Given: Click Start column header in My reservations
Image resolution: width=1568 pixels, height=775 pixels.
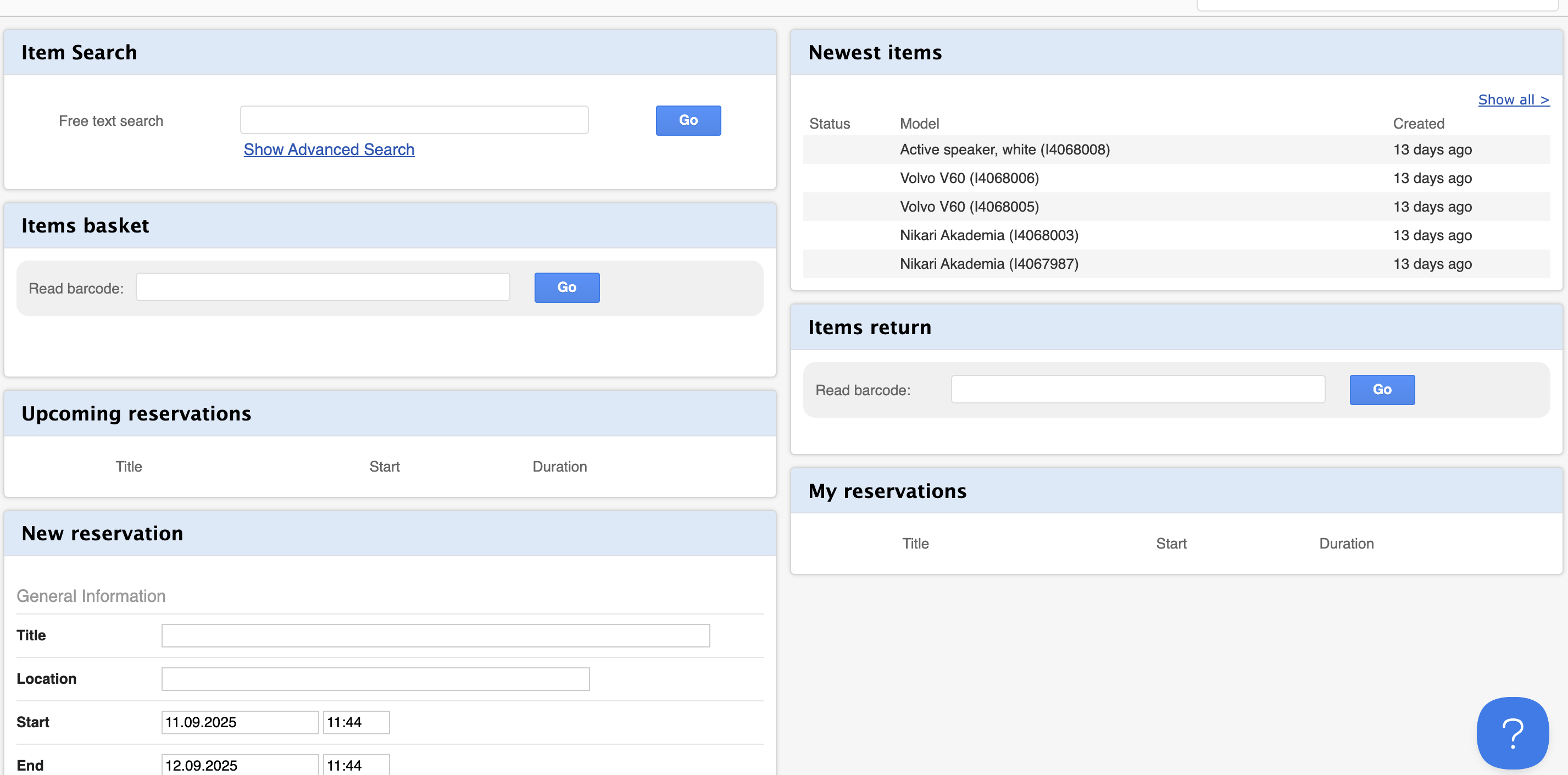Looking at the screenshot, I should [1171, 543].
